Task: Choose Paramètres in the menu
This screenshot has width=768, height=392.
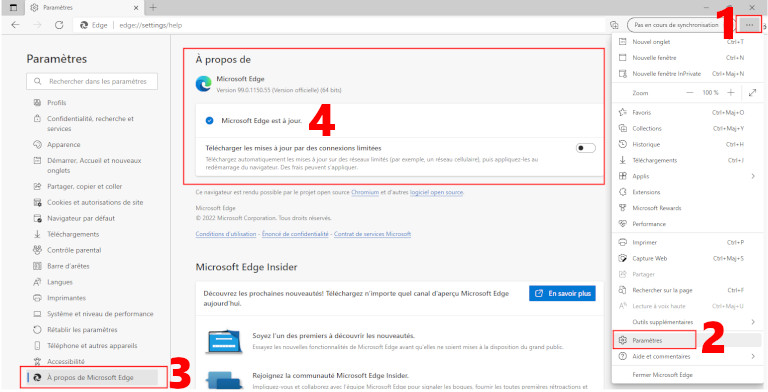Action: (x=686, y=340)
